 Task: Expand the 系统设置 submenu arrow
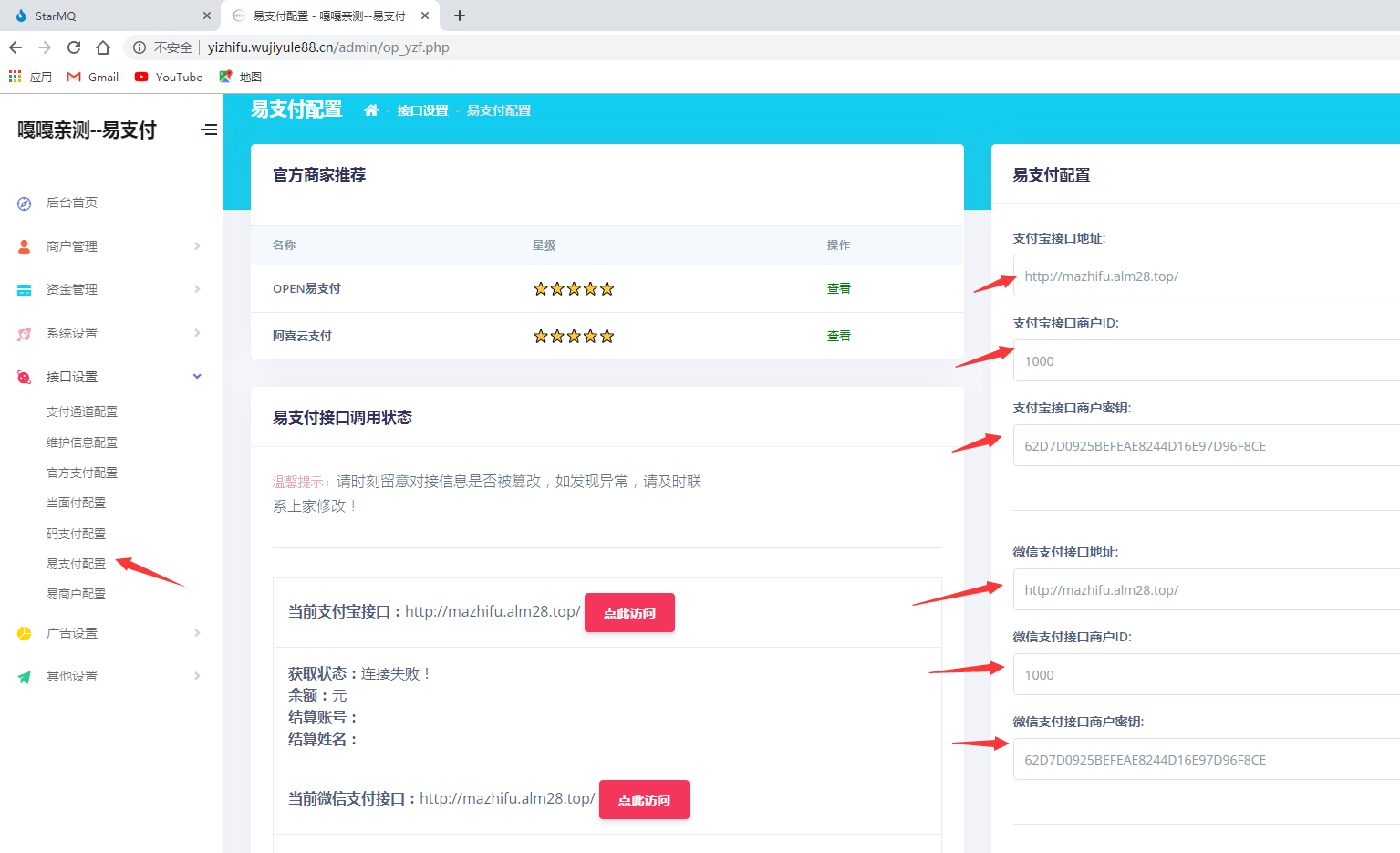(x=197, y=333)
